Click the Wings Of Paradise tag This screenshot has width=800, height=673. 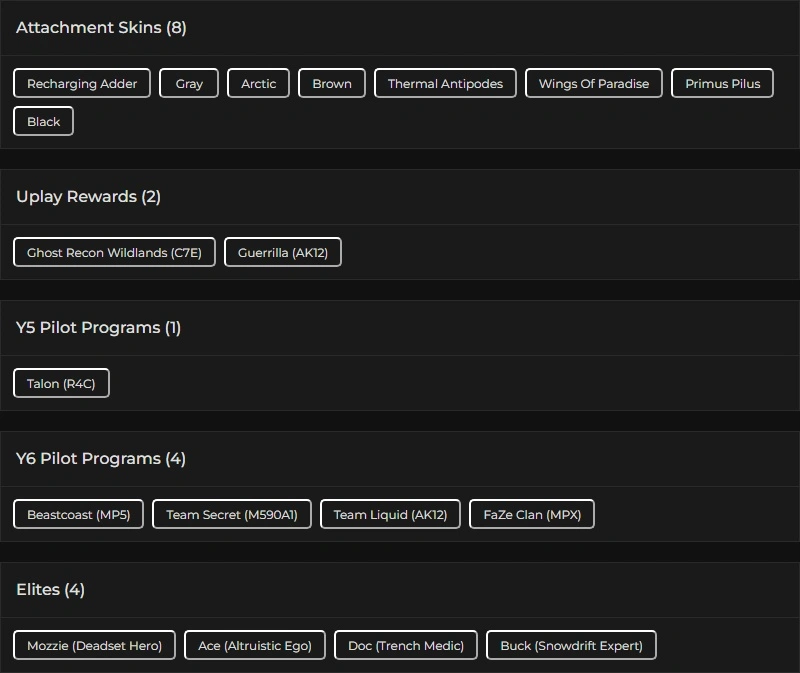pos(594,83)
